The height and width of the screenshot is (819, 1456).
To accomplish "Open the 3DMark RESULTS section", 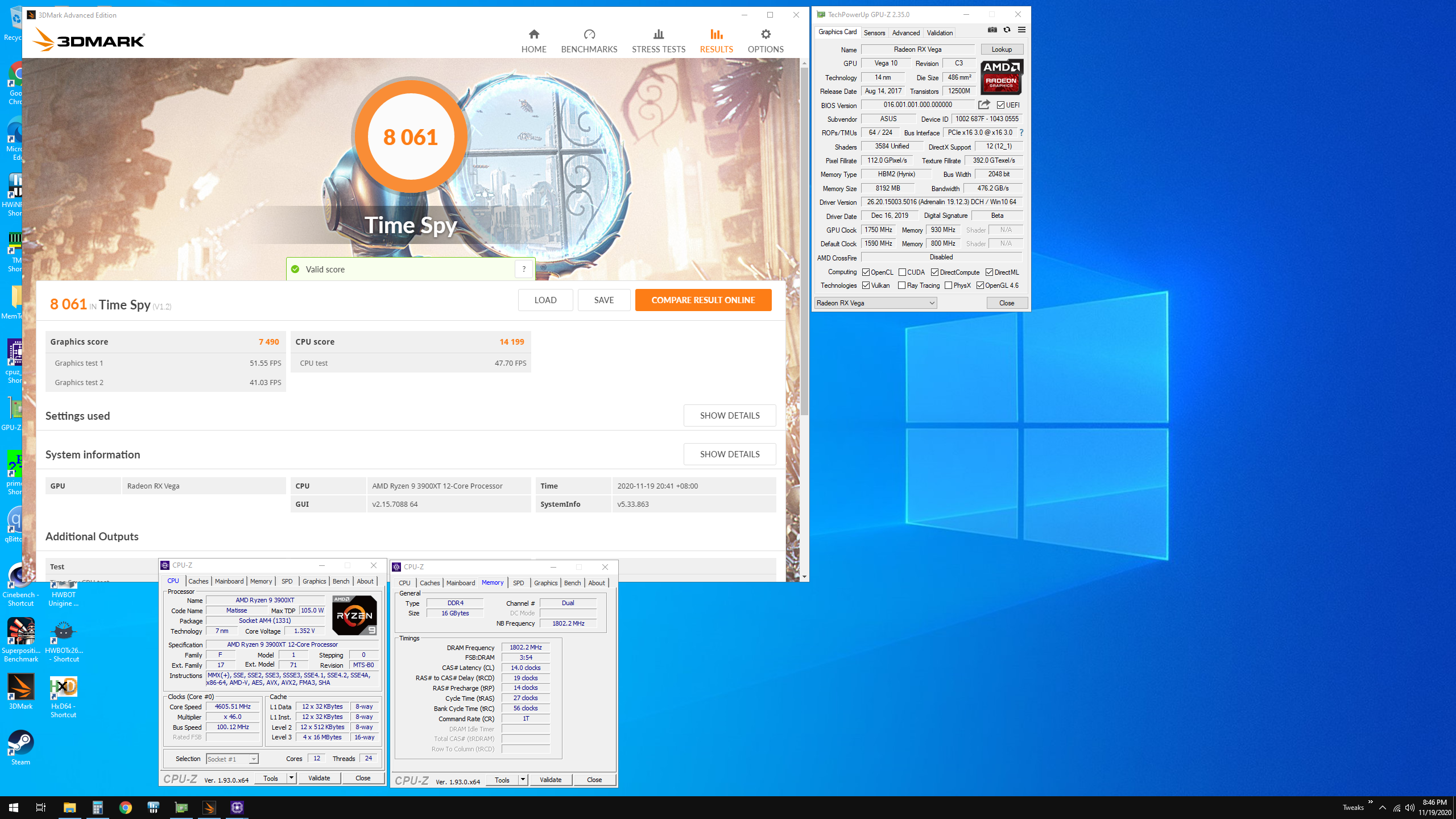I will coord(716,41).
